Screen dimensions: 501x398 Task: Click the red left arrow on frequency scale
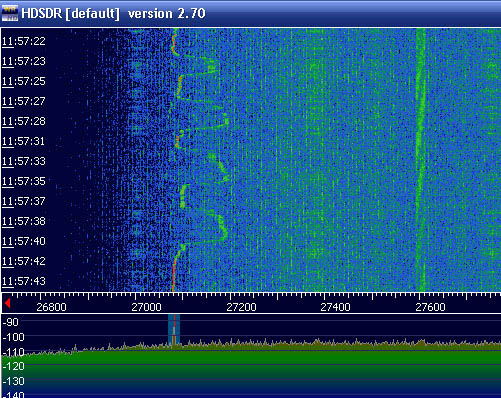(x=7, y=303)
